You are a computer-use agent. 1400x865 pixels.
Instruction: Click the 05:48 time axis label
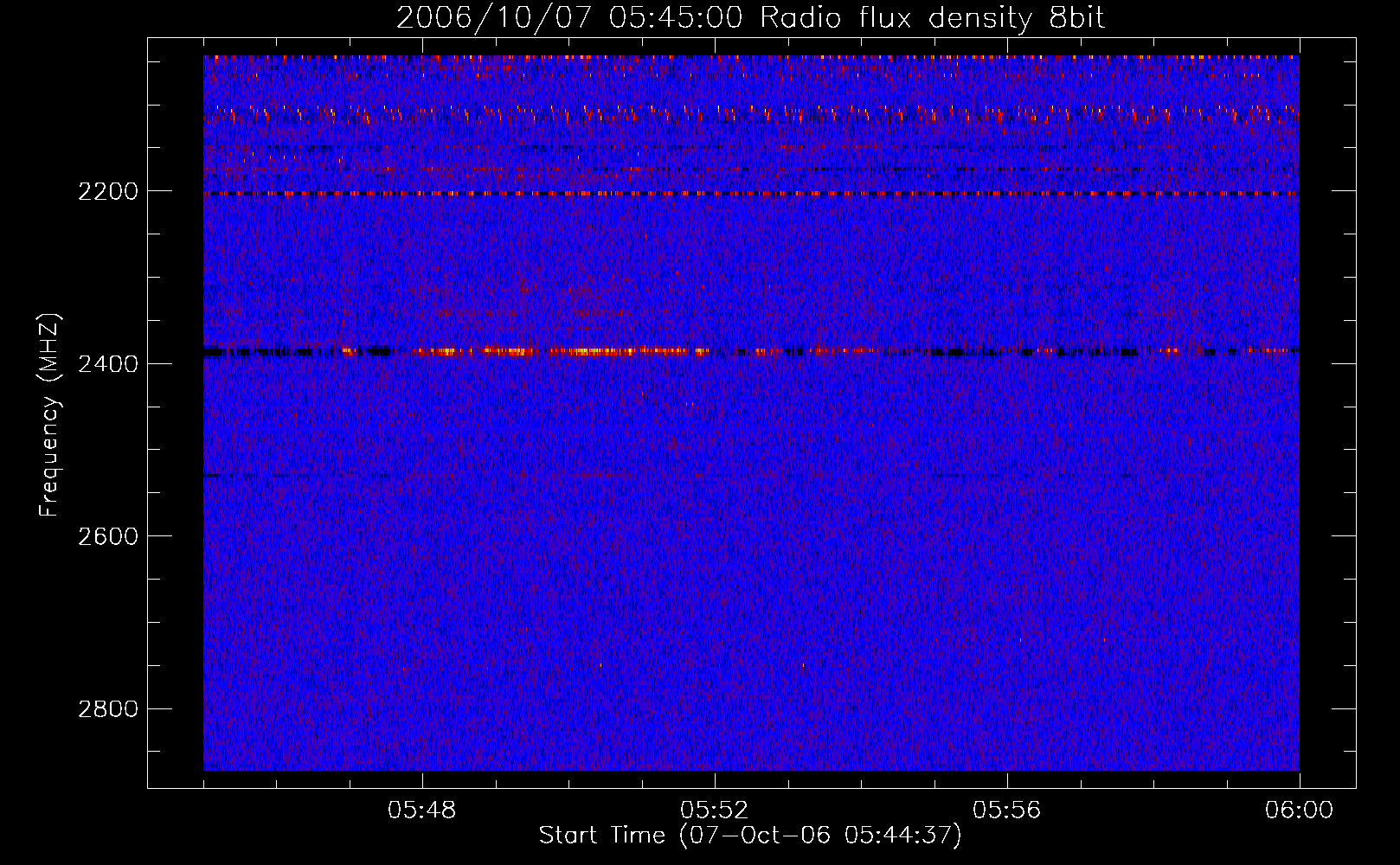tap(422, 811)
